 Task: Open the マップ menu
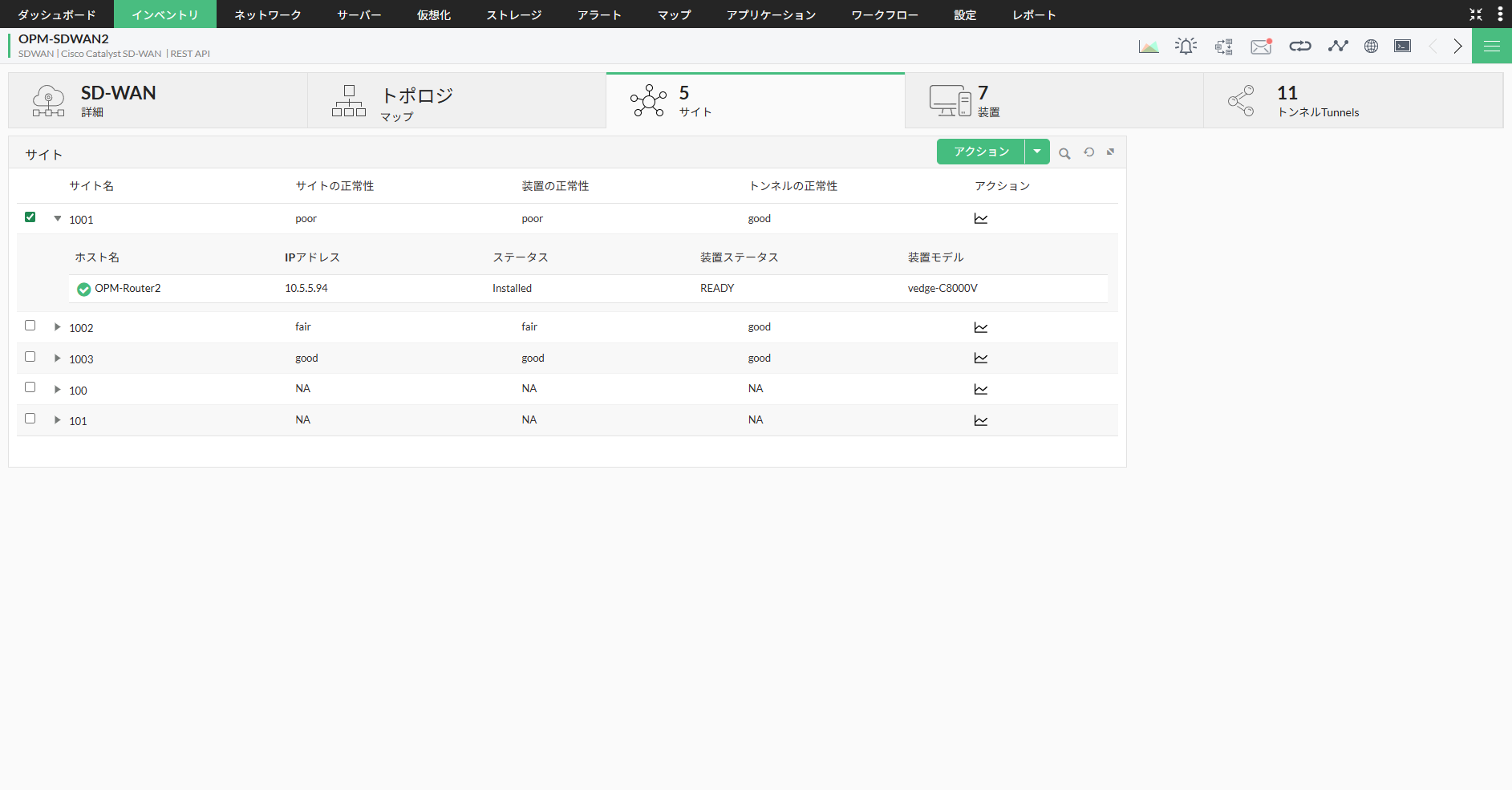click(675, 14)
